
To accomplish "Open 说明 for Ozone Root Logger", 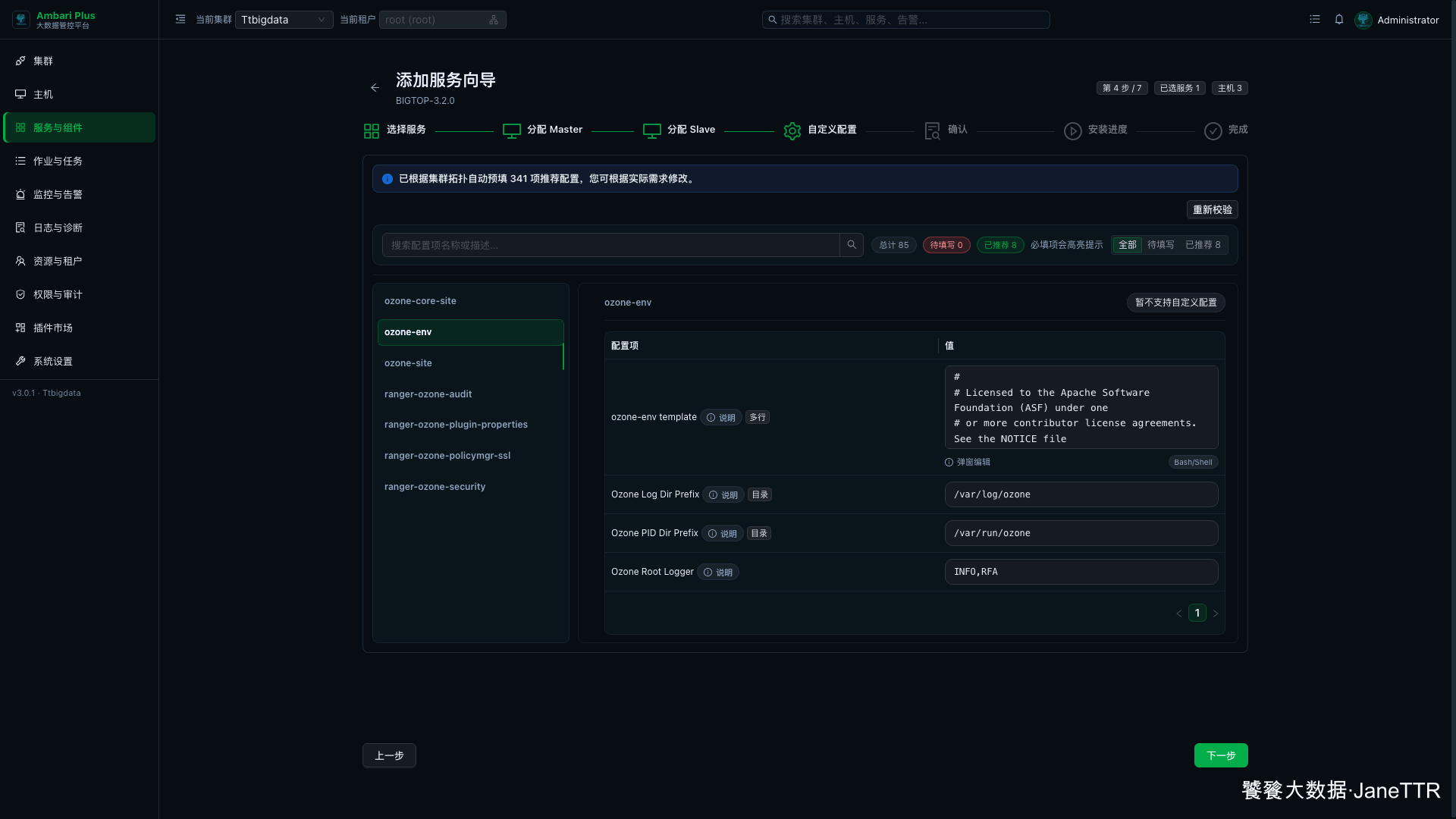I will [718, 573].
